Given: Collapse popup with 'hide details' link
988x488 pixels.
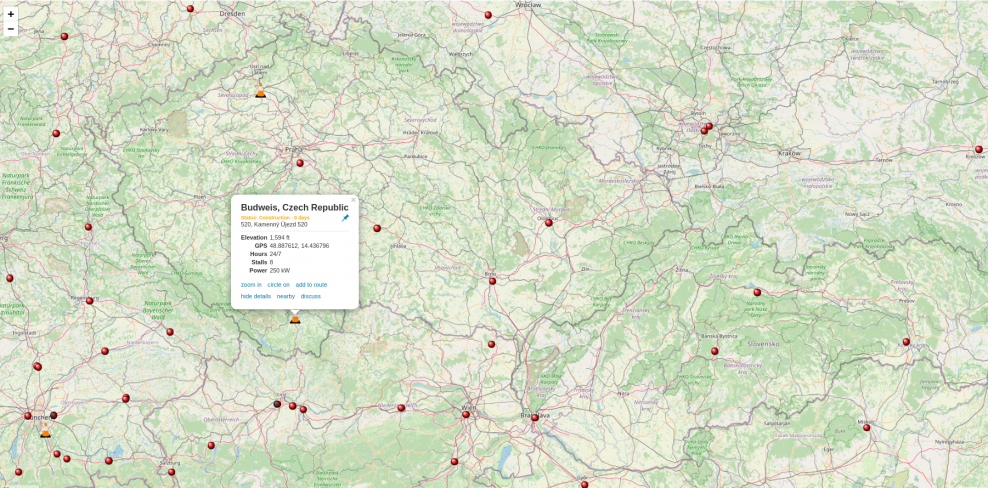Looking at the screenshot, I should 256,296.
